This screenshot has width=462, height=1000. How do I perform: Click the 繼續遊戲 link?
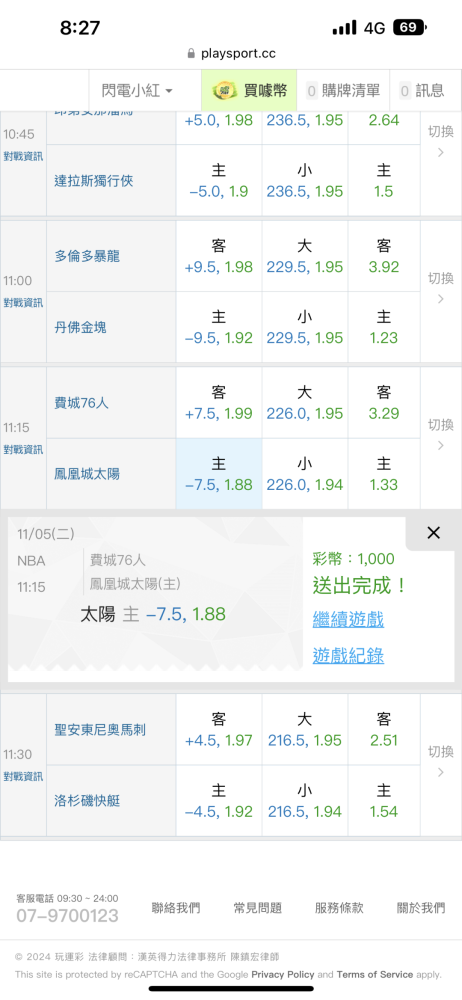click(x=348, y=619)
